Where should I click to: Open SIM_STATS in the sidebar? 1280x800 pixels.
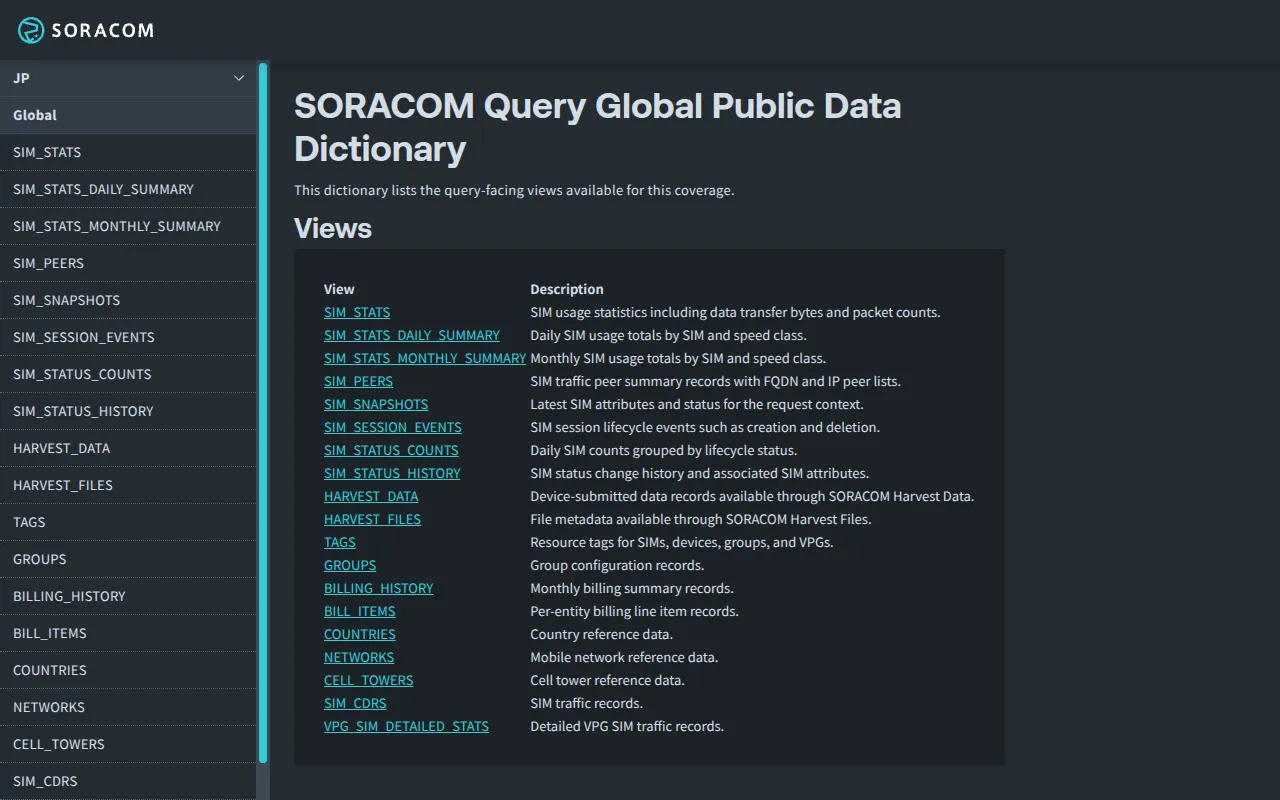coord(128,152)
